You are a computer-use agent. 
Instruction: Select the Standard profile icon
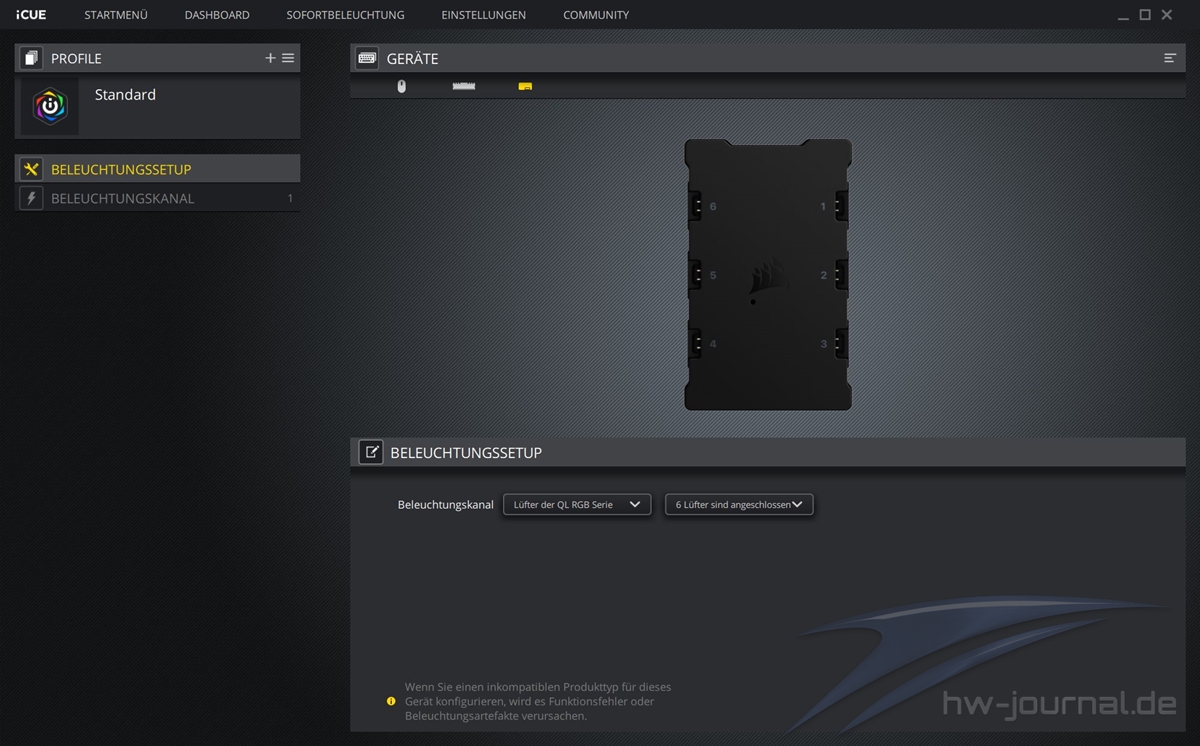tap(49, 106)
